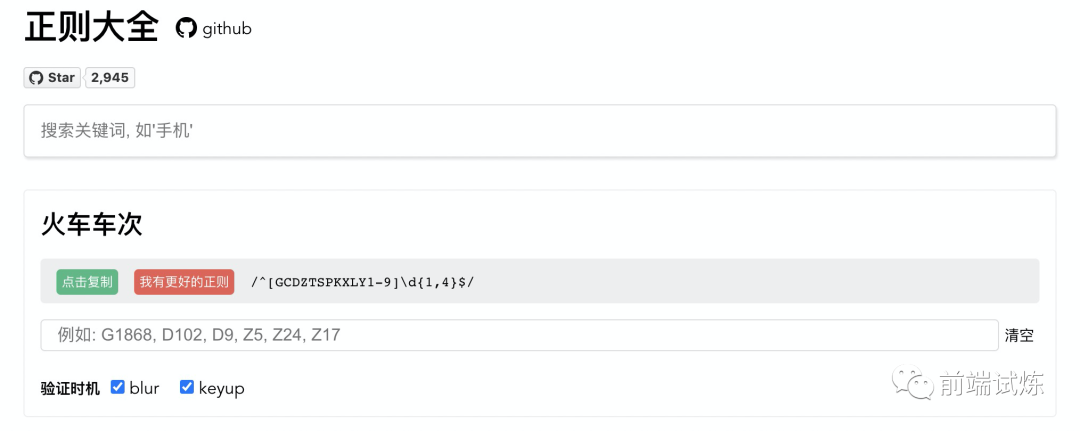Click the 验证时机 label

click(x=70, y=388)
